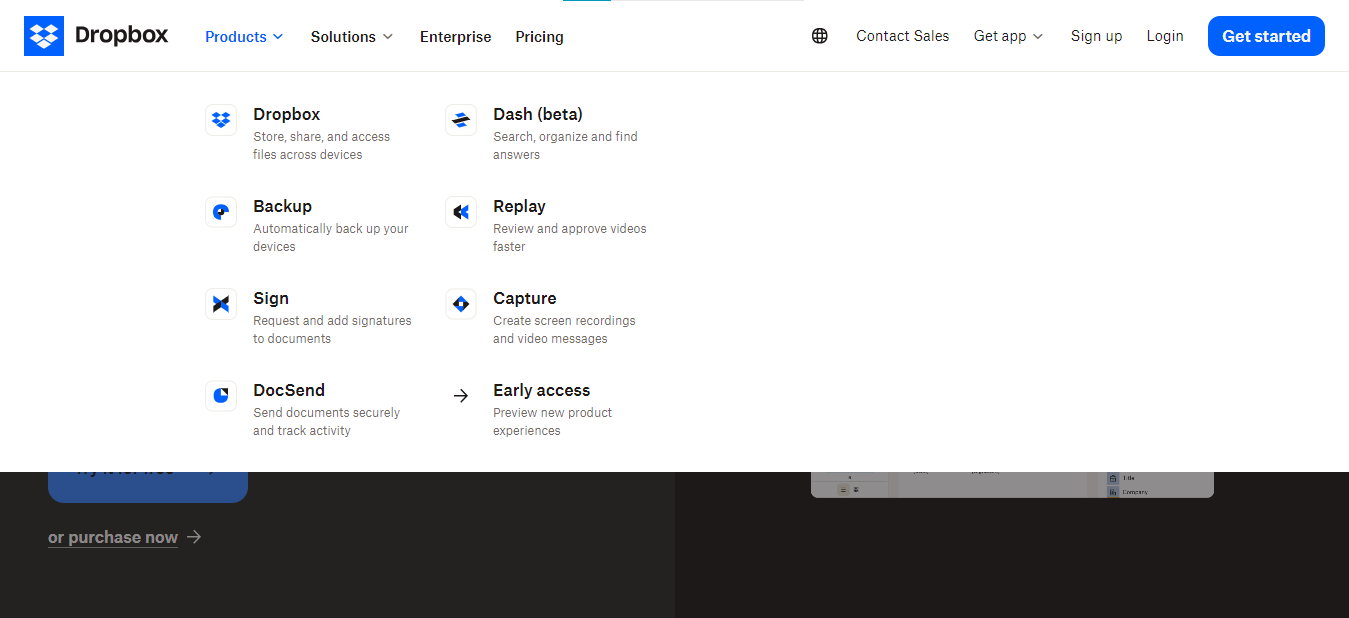Click the DocSend product icon
This screenshot has height=618, width=1349.
pos(221,396)
